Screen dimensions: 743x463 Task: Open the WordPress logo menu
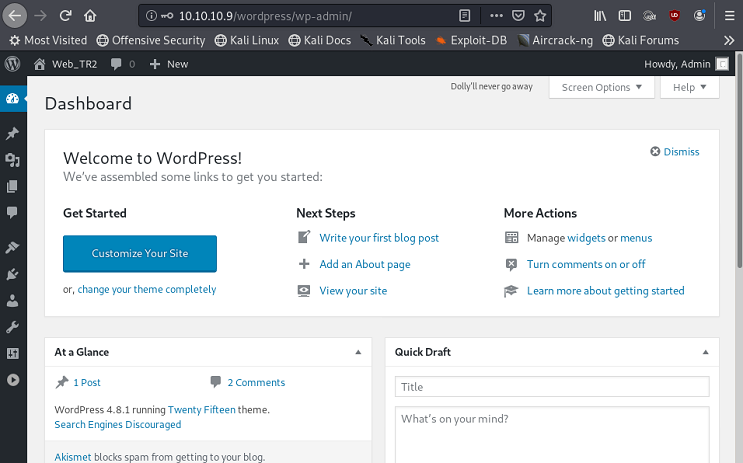click(12, 64)
